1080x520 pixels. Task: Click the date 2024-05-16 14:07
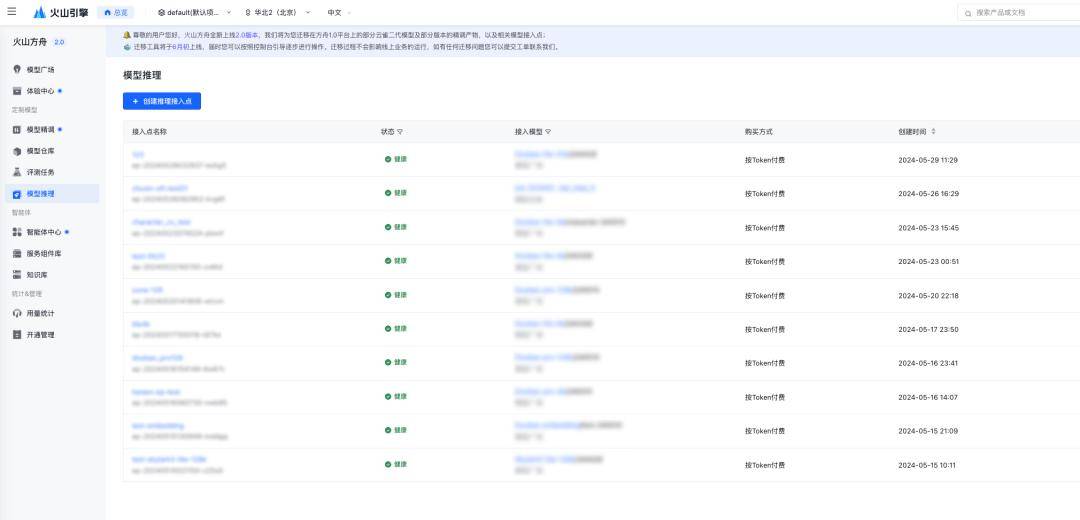928,397
